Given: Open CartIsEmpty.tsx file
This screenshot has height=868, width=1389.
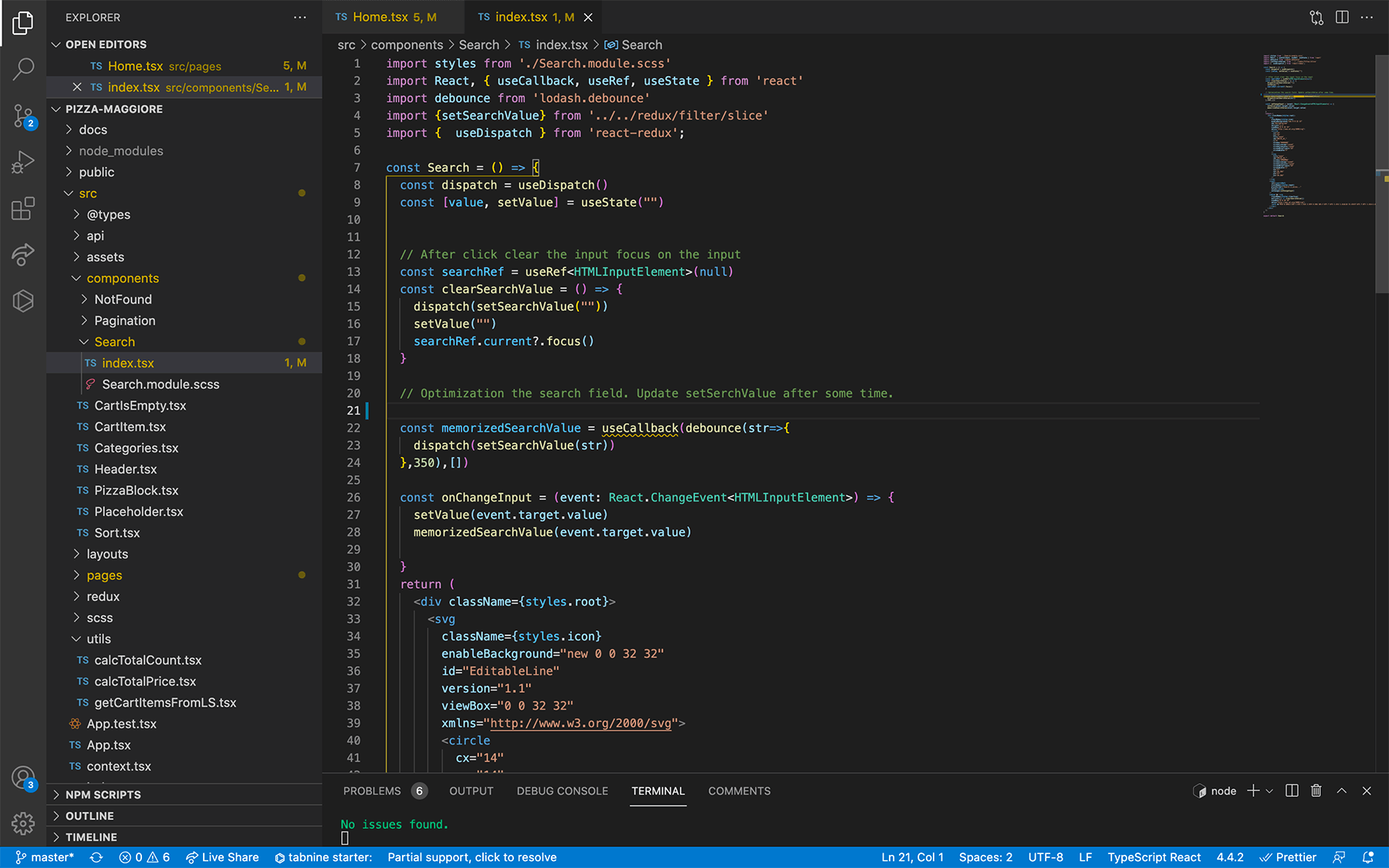Looking at the screenshot, I should 184,406.
